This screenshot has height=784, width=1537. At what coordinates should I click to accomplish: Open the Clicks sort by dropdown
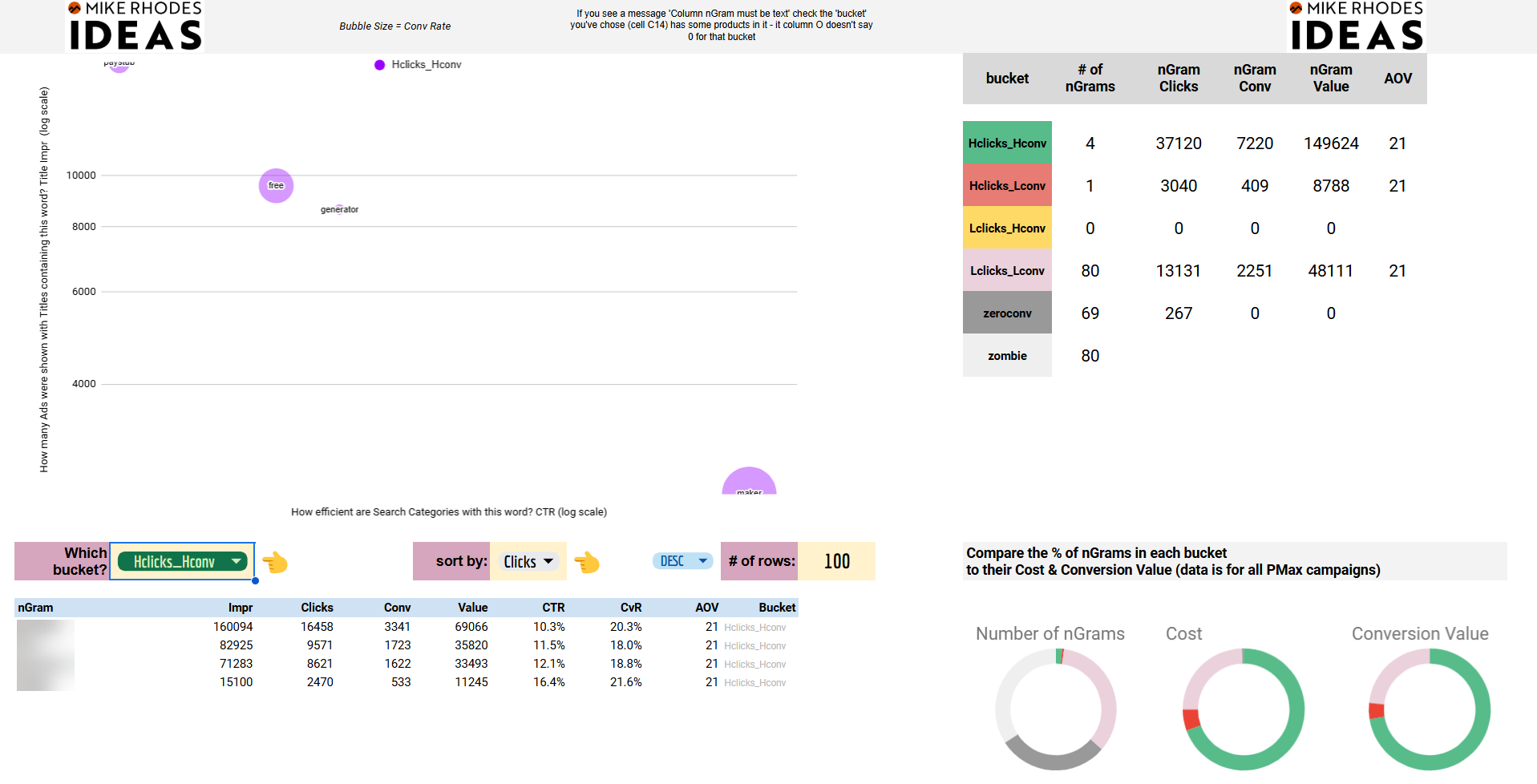click(528, 562)
